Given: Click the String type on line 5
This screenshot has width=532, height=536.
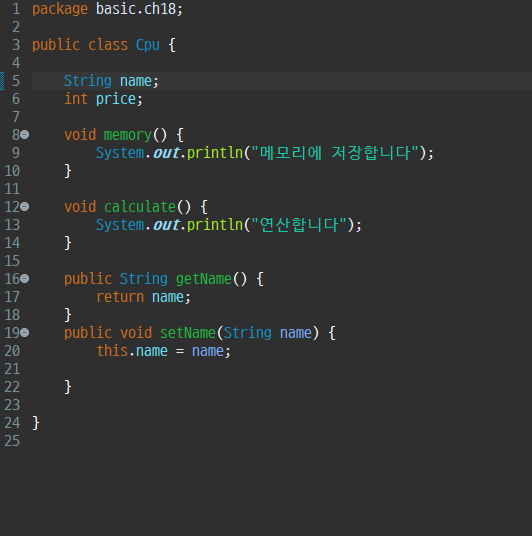Looking at the screenshot, I should pyautogui.click(x=88, y=81).
